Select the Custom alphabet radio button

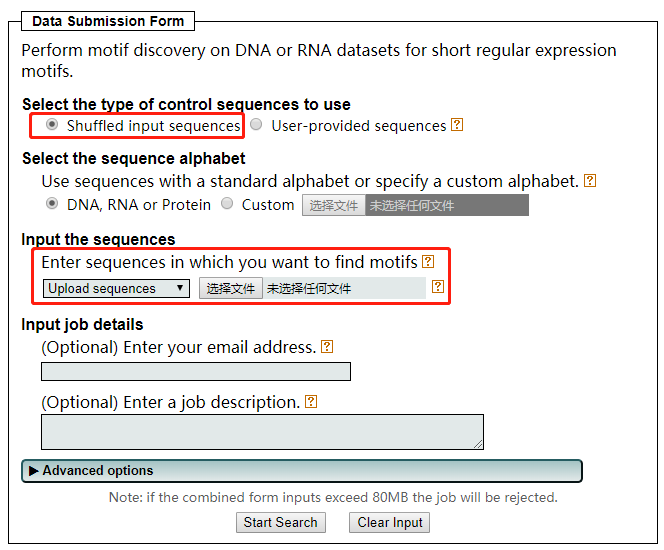(x=227, y=204)
